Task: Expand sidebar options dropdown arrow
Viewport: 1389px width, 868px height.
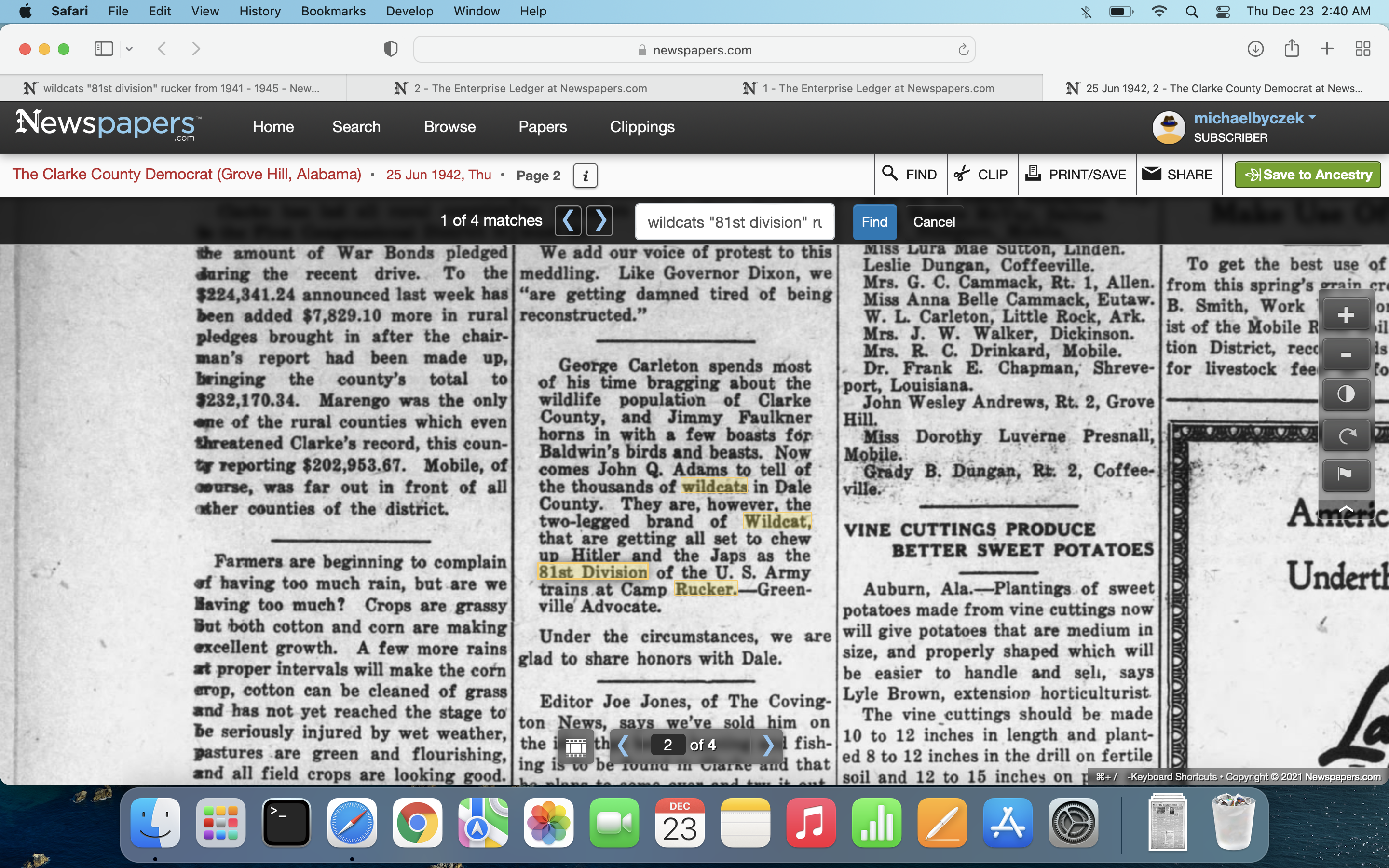Action: 130,49
